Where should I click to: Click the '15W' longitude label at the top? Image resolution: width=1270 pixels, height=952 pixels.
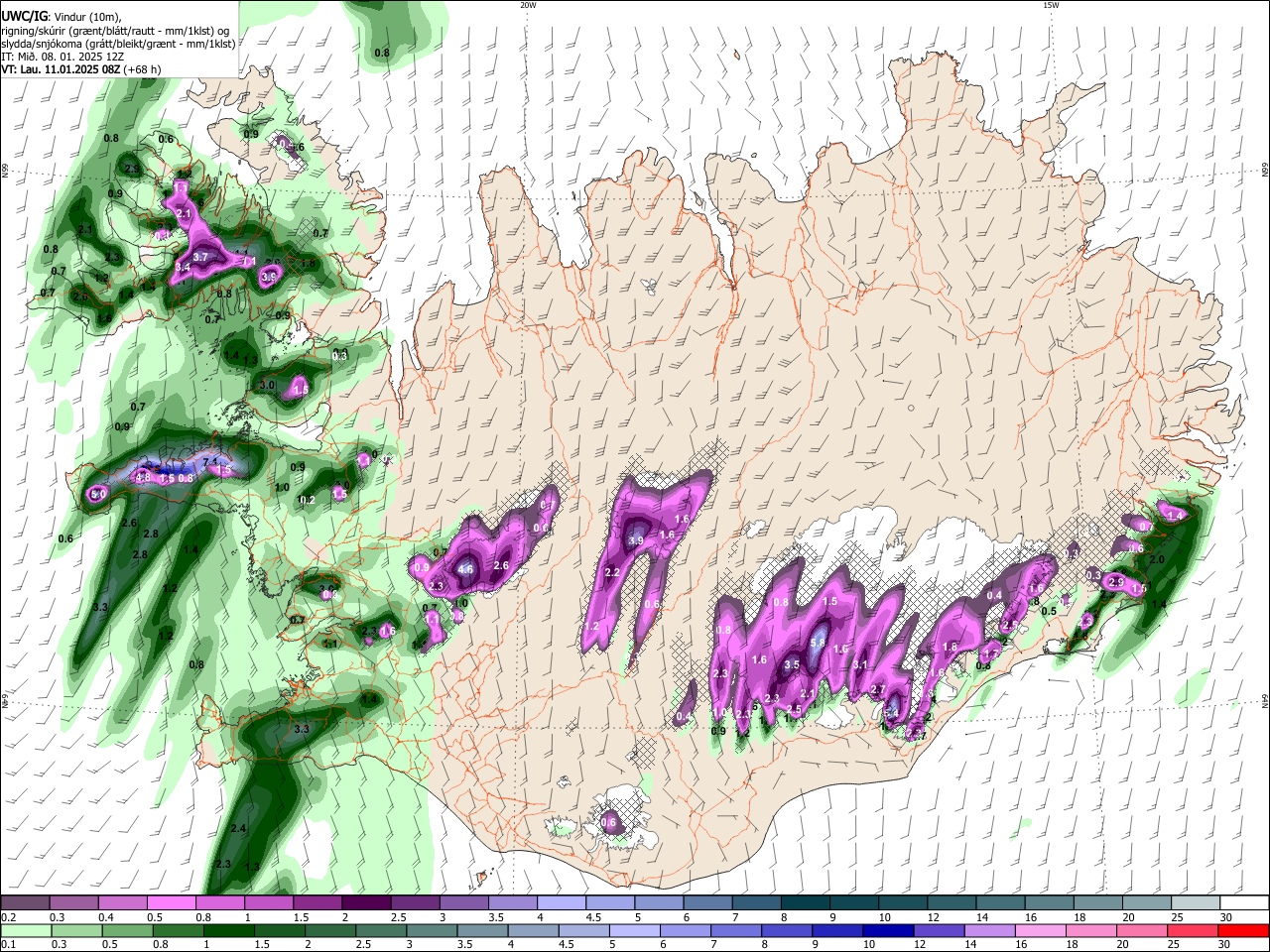(1051, 5)
